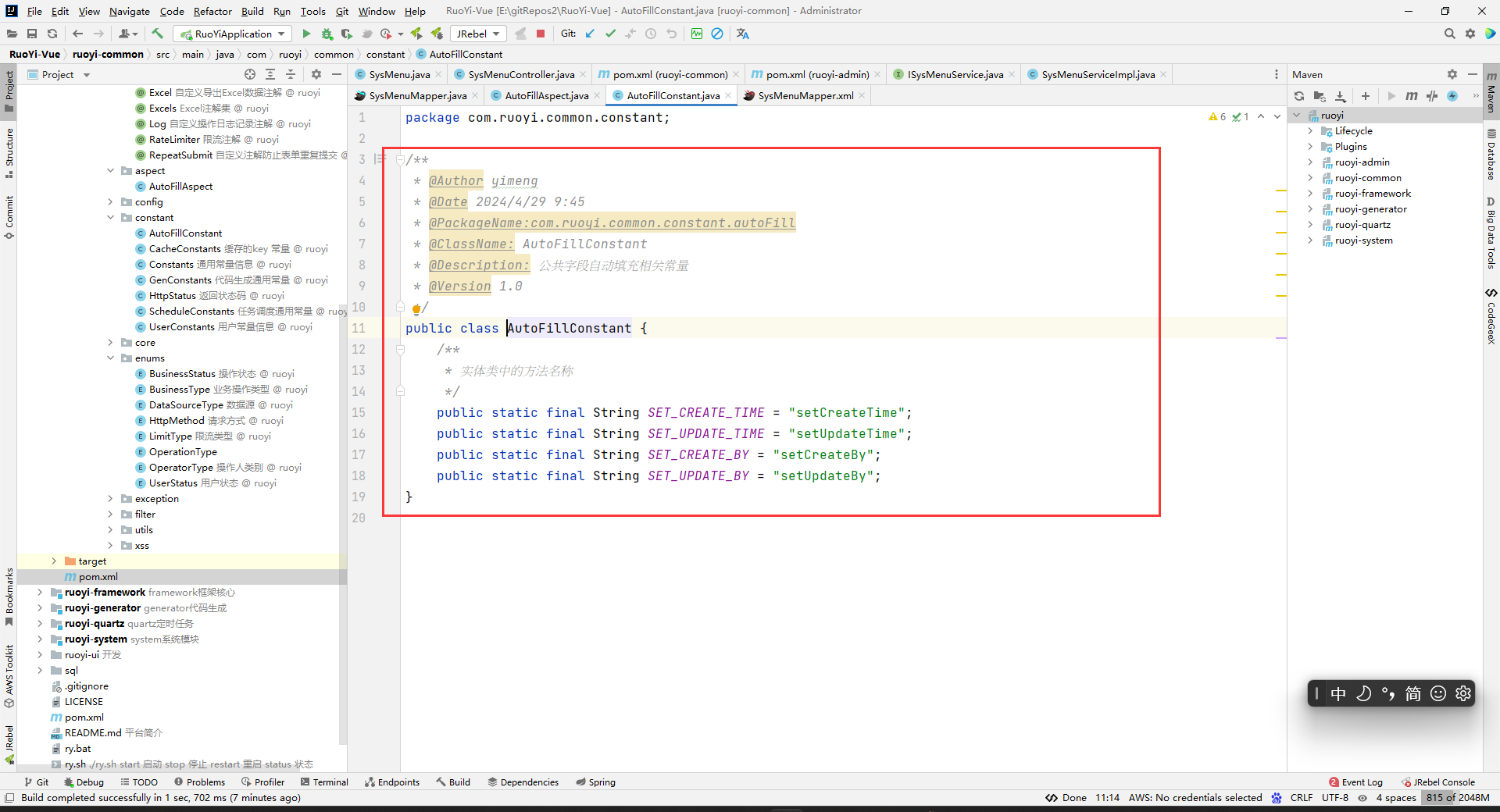The height and width of the screenshot is (812, 1500).
Task: Toggle IME punctuation mode
Action: (1388, 693)
